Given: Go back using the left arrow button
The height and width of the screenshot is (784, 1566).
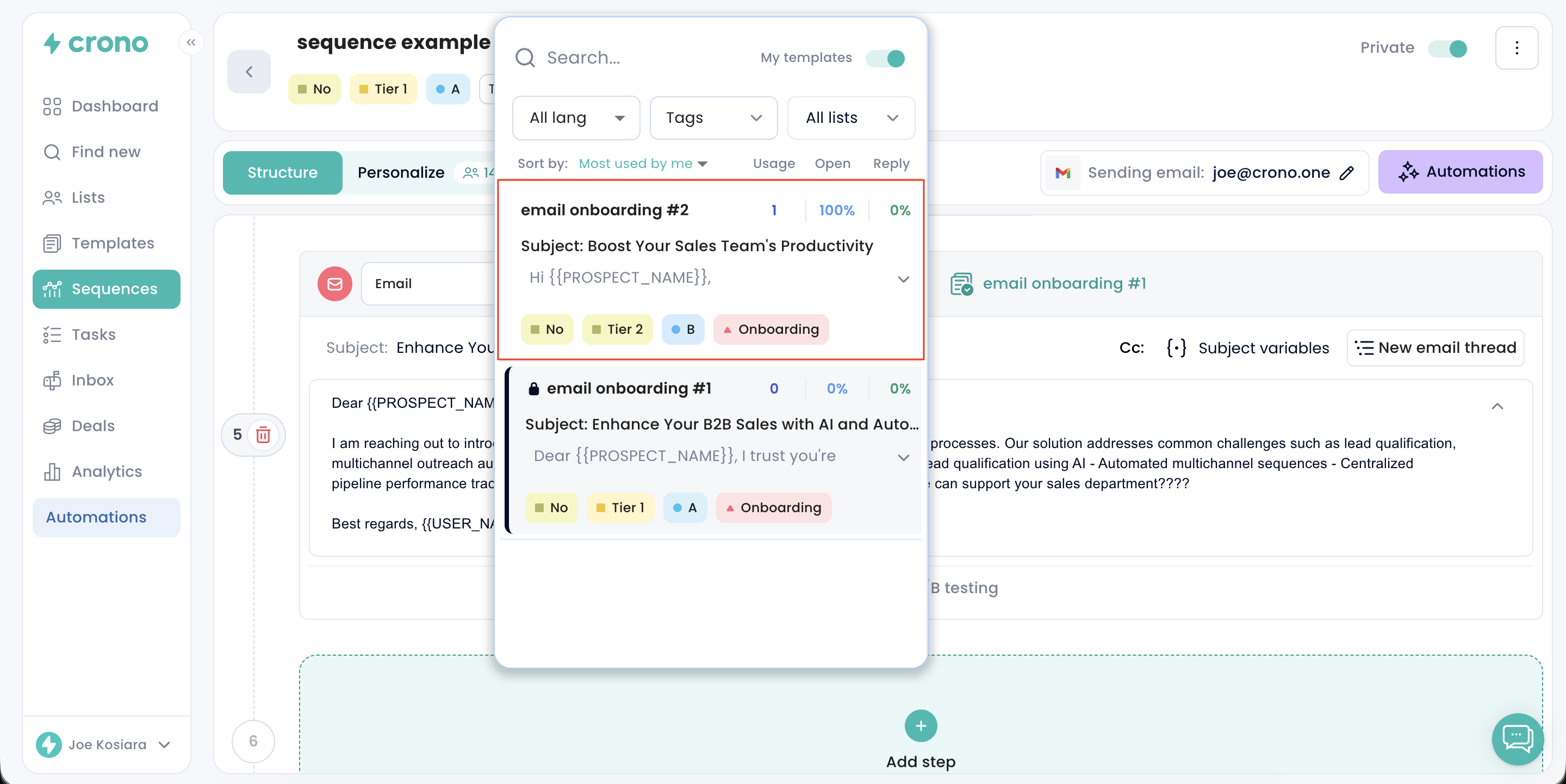Looking at the screenshot, I should [x=248, y=72].
